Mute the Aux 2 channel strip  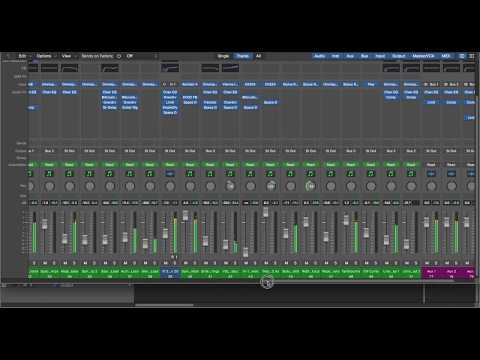(447, 263)
